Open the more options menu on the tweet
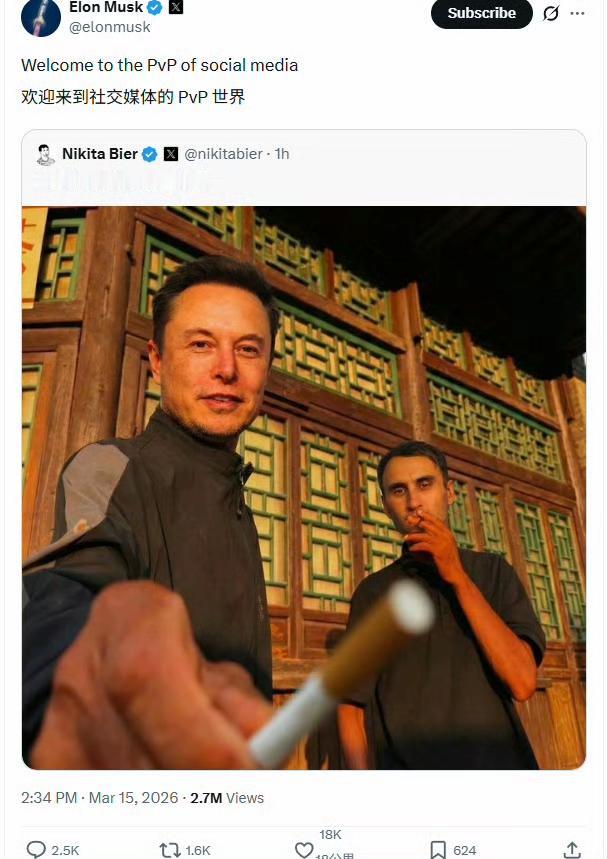 tap(577, 14)
